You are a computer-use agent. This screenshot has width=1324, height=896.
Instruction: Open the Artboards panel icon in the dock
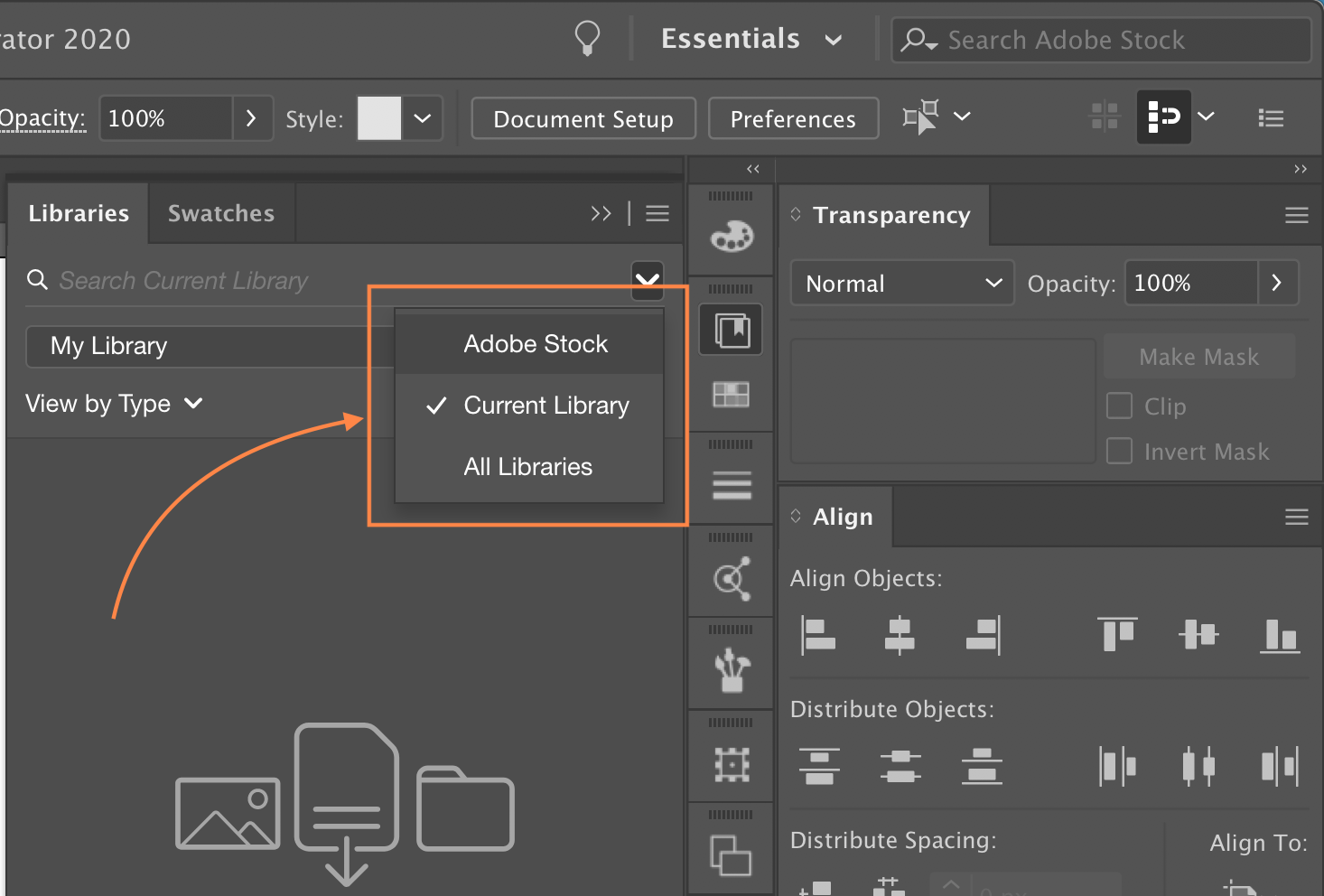pos(731,763)
